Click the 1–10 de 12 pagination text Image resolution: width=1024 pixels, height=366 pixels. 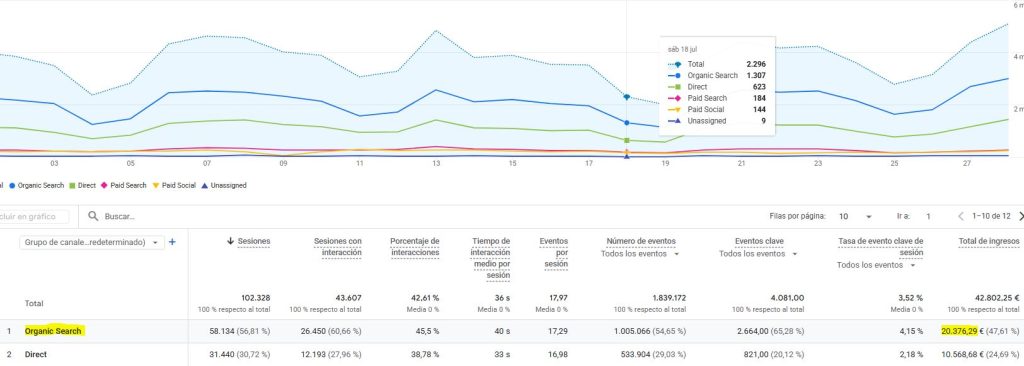(991, 216)
